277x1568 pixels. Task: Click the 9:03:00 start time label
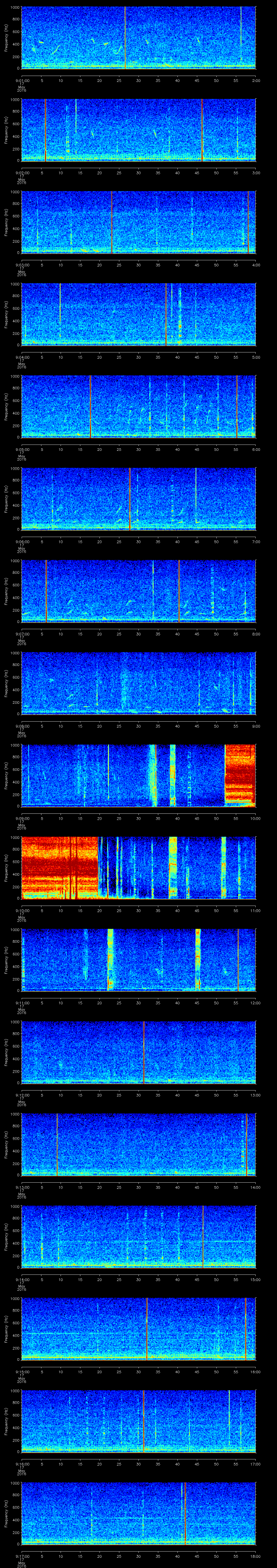click(22, 265)
